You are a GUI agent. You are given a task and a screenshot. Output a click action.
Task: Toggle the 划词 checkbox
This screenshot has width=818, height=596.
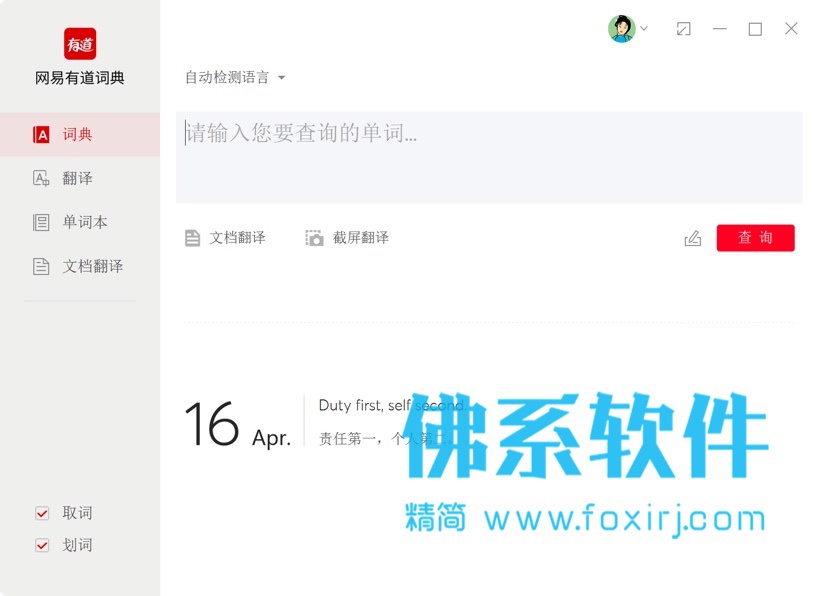pyautogui.click(x=42, y=546)
